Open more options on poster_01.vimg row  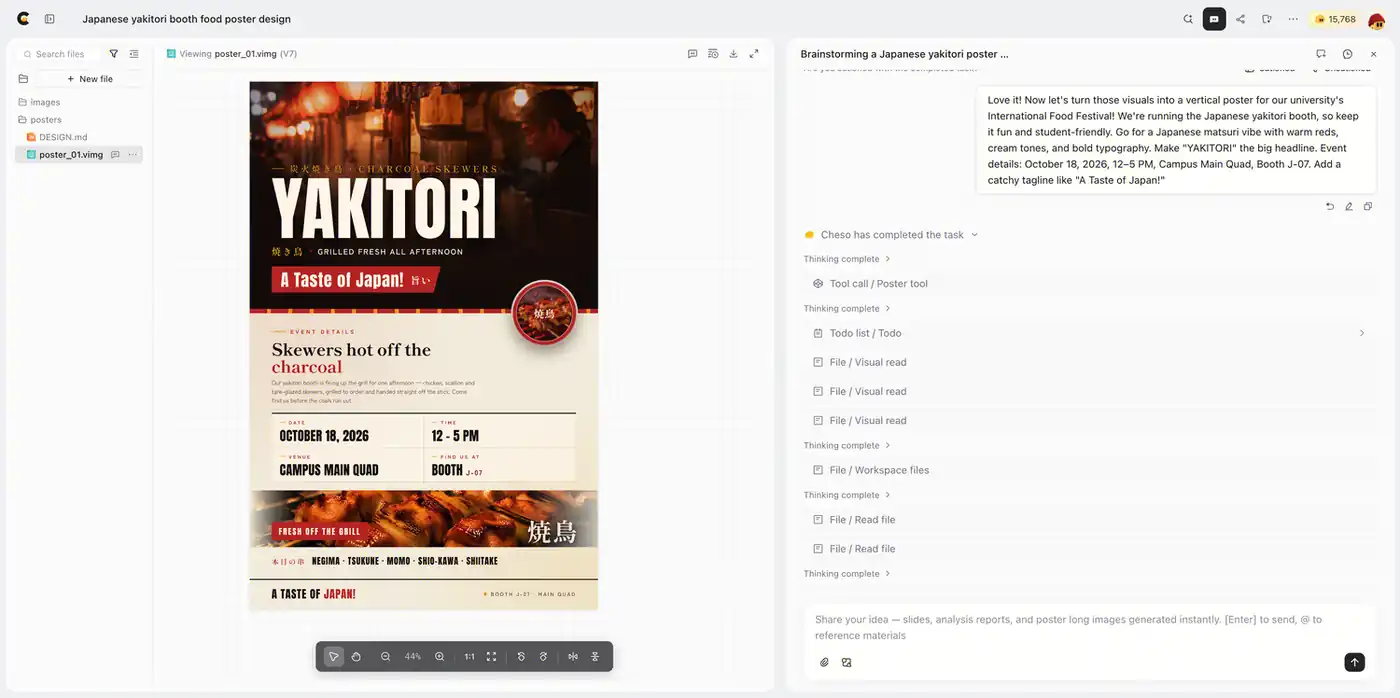click(132, 155)
